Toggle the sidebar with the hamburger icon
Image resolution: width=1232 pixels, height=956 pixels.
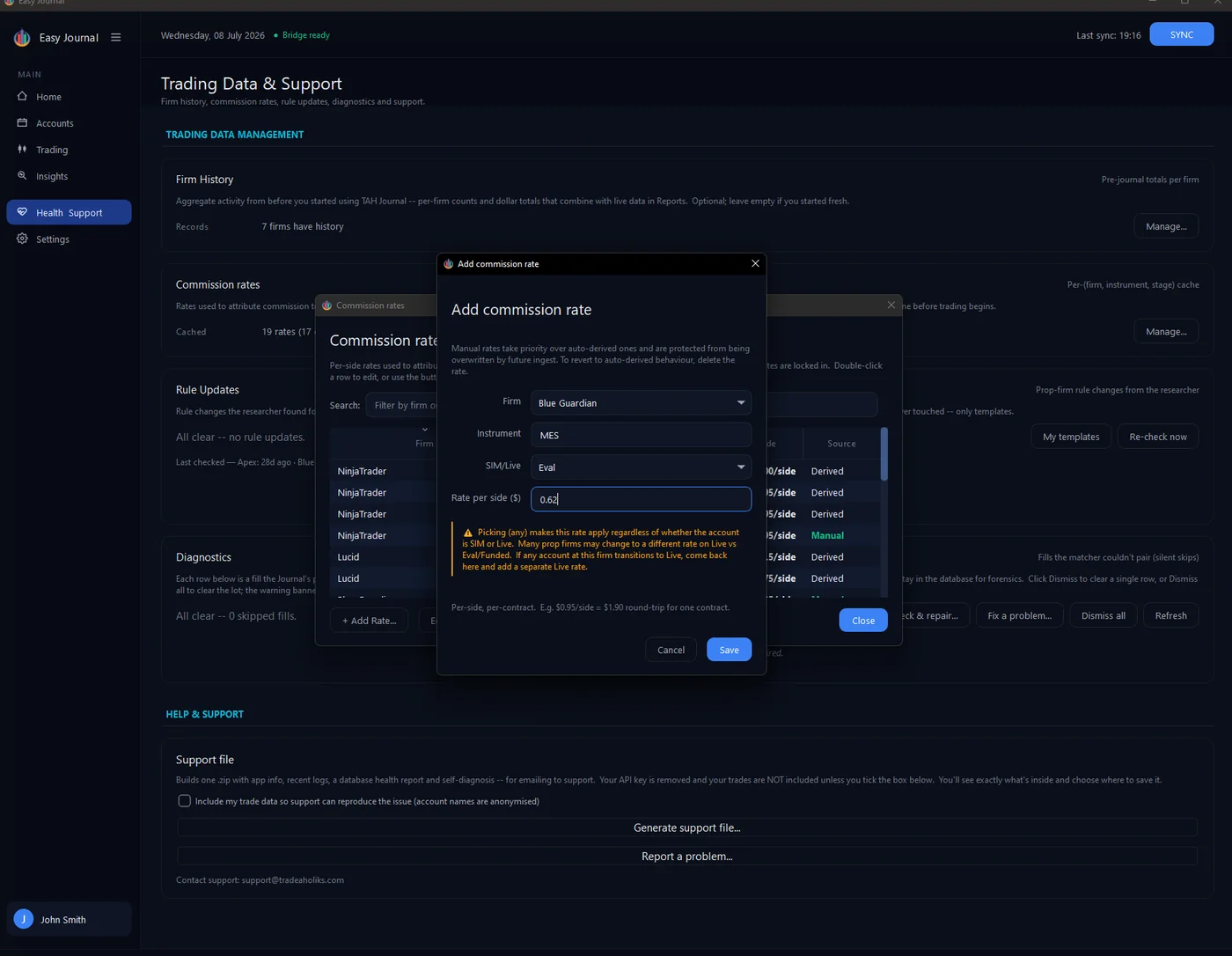[x=115, y=38]
